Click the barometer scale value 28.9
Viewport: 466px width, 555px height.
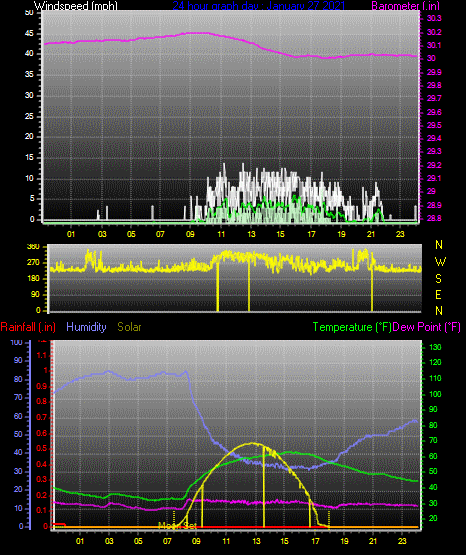click(x=434, y=205)
